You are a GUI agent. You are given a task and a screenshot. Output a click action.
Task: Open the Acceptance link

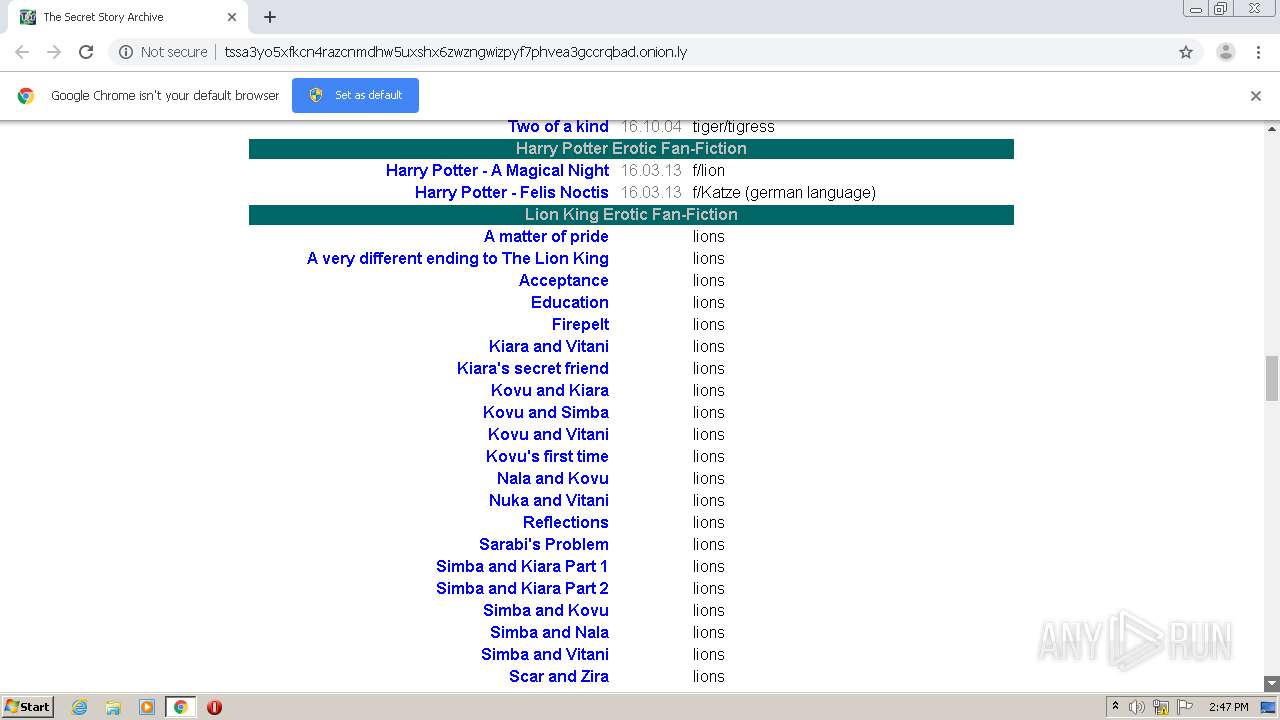(x=564, y=280)
